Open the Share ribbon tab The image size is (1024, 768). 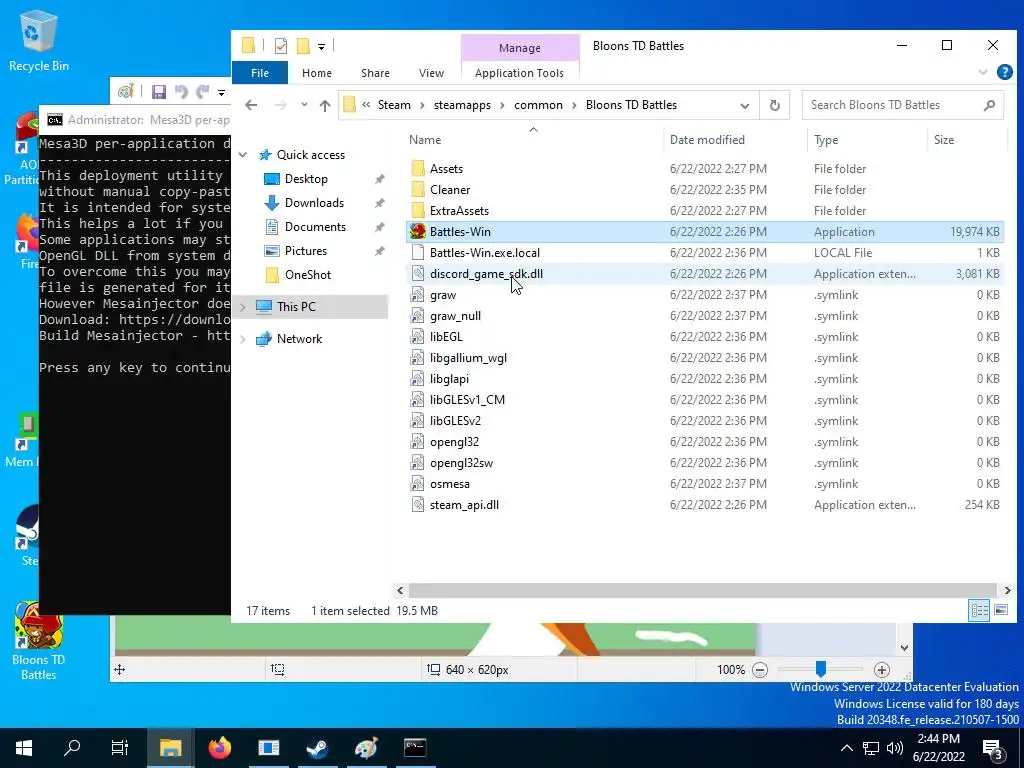click(x=375, y=73)
